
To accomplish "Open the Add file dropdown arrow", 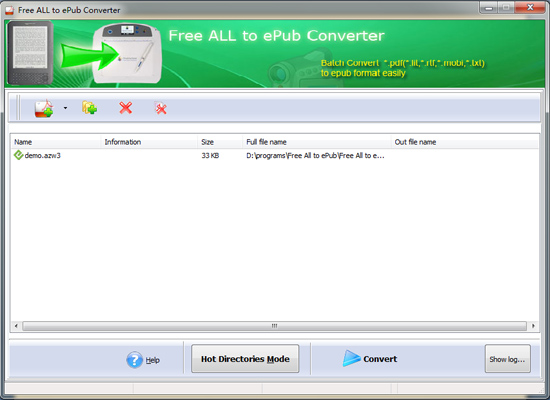I will [x=65, y=108].
